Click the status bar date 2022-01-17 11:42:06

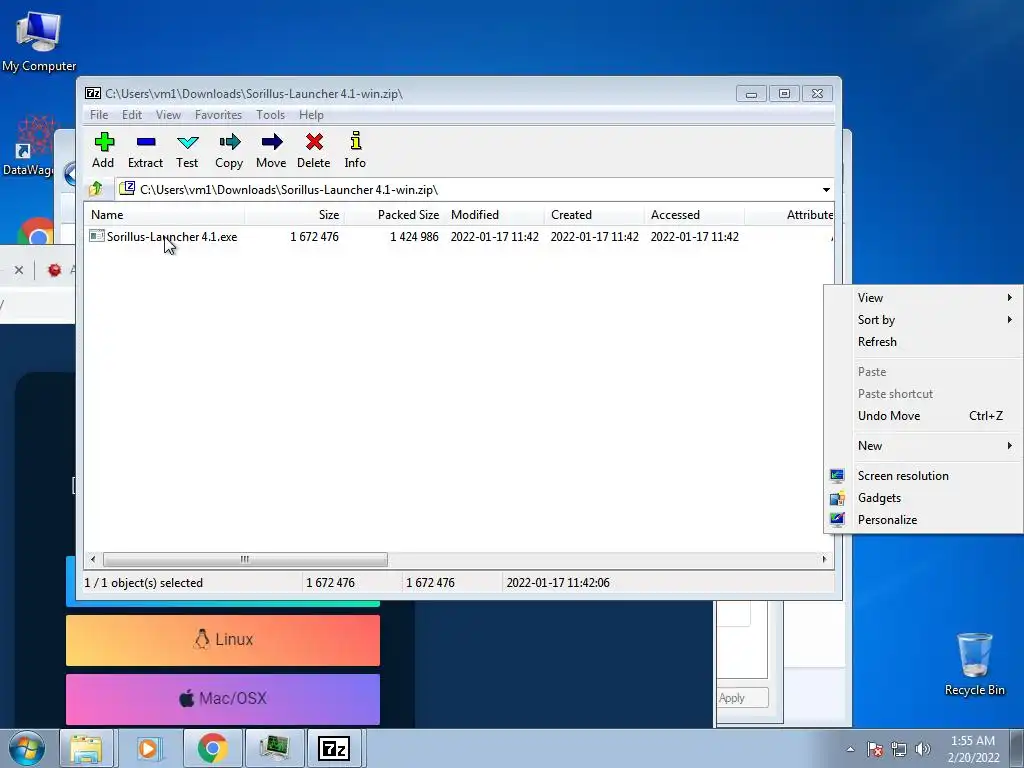558,583
